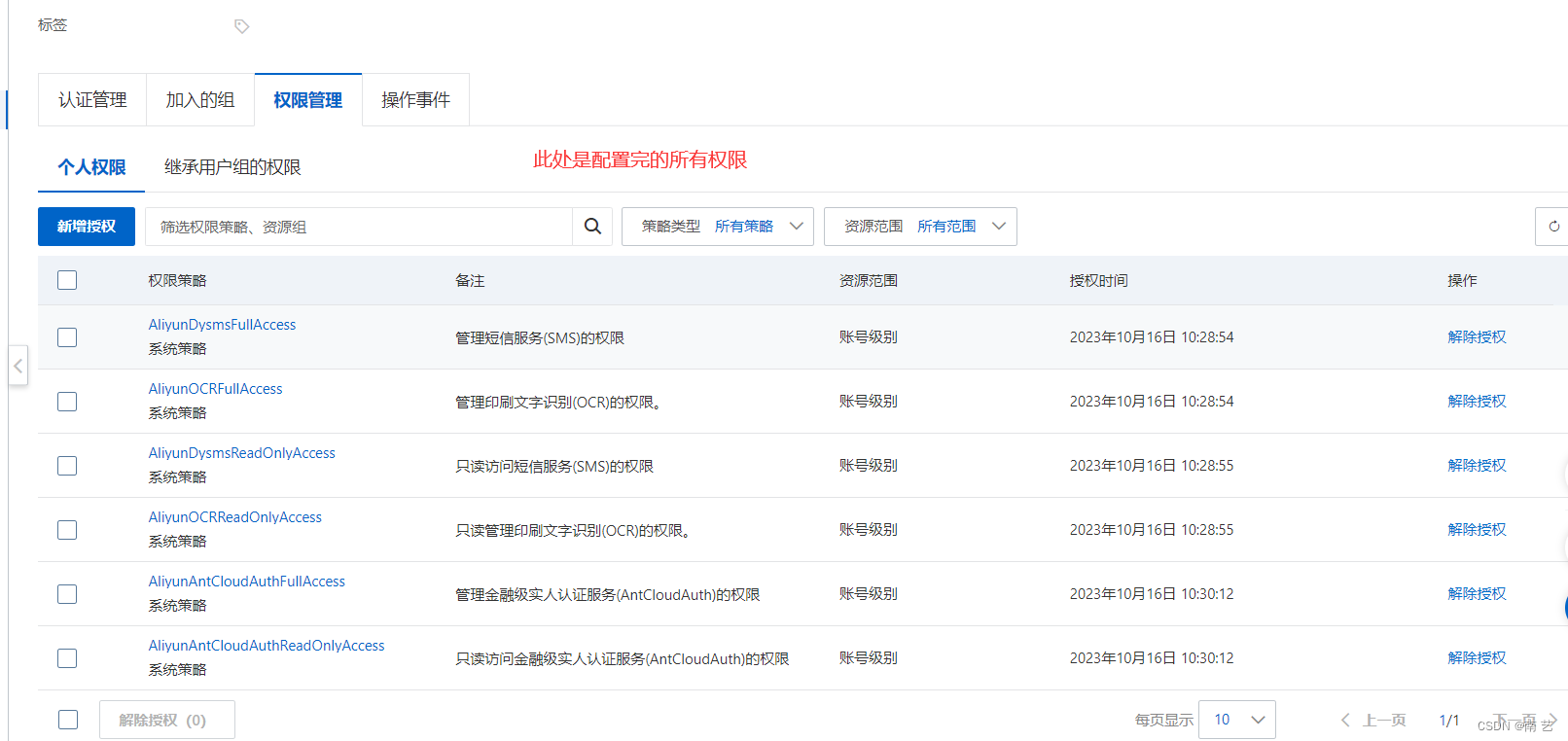Switch to the 加入的组 tab
Screen dimensions: 1568x741
(200, 100)
